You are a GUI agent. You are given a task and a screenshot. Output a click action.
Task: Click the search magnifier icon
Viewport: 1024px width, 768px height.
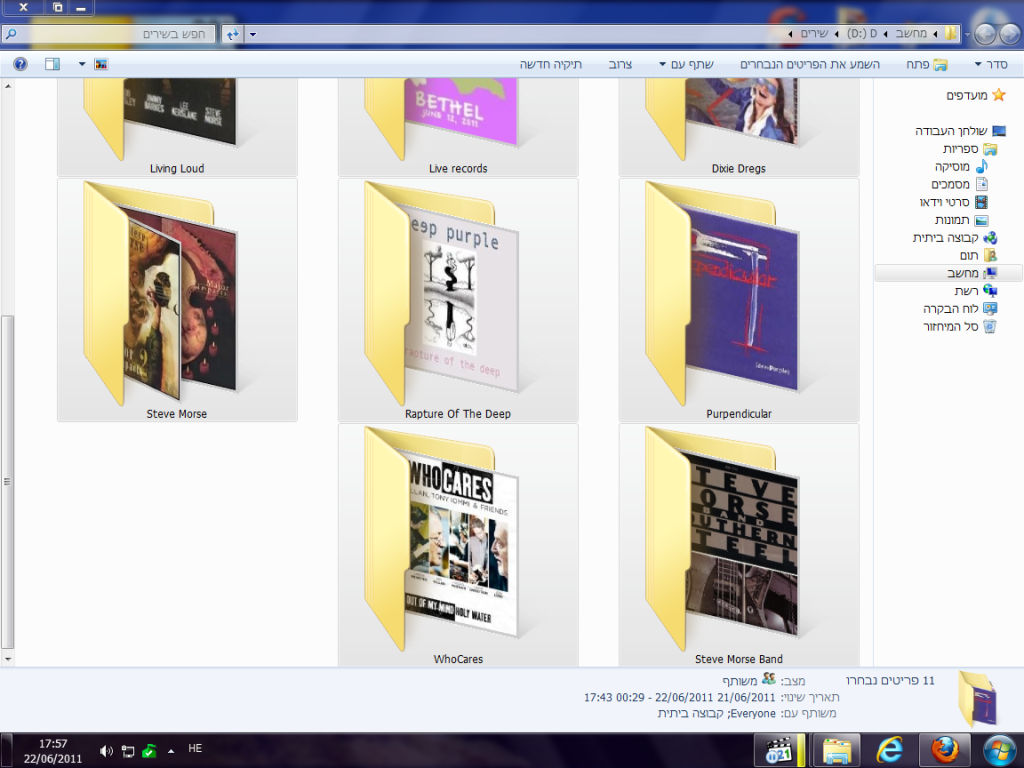pos(10,34)
